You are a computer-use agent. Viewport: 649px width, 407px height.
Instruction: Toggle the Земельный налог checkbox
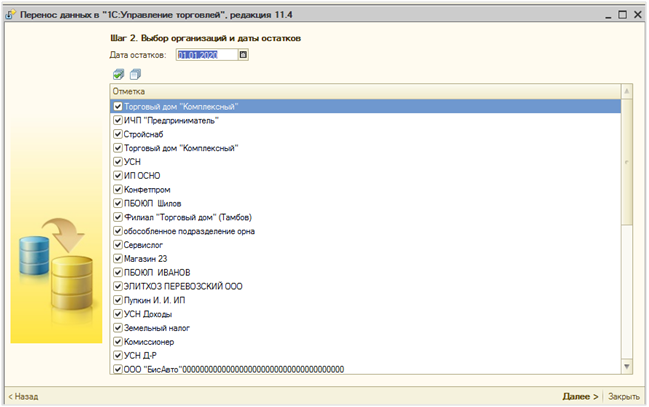(118, 328)
